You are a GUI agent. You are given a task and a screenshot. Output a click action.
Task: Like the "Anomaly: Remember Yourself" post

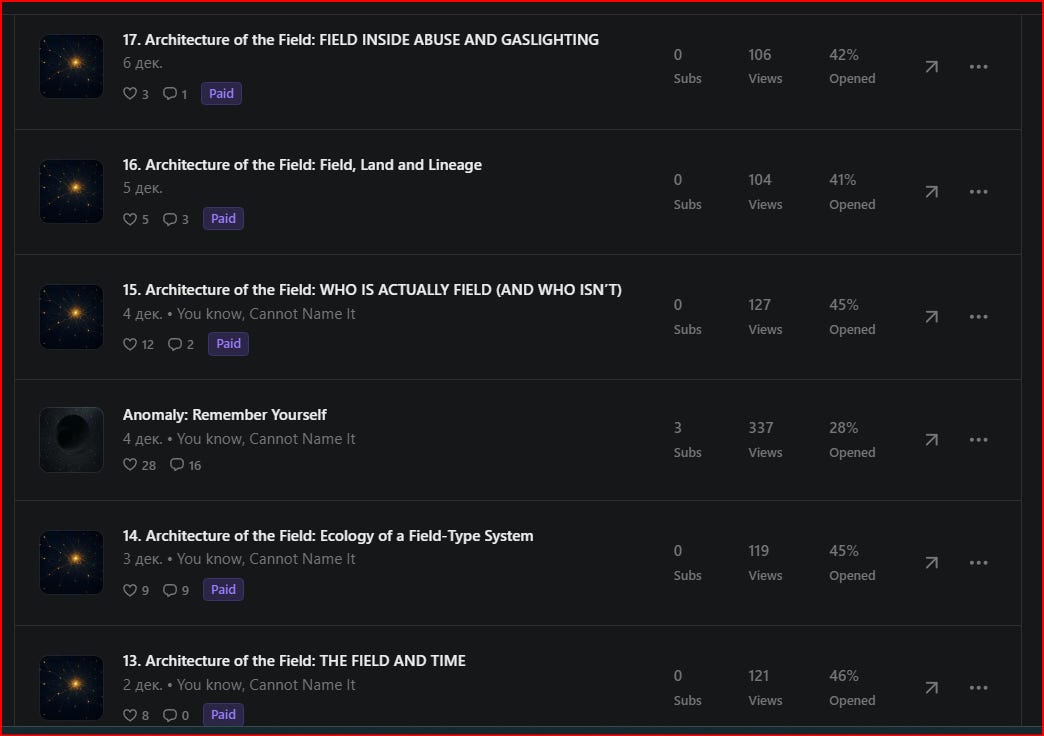(x=130, y=464)
